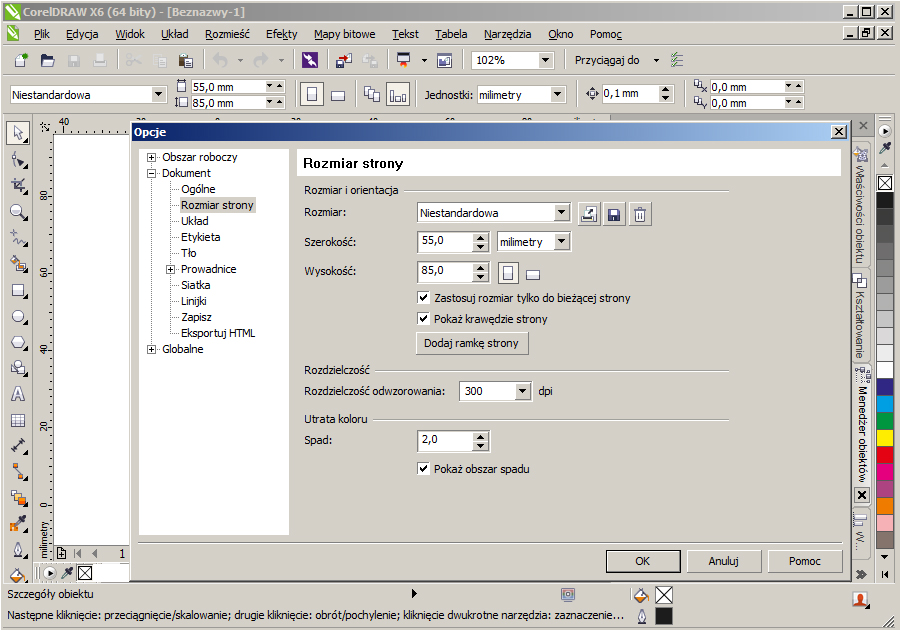
Task: Confirm the Opcje dialog with OK
Action: click(x=643, y=561)
